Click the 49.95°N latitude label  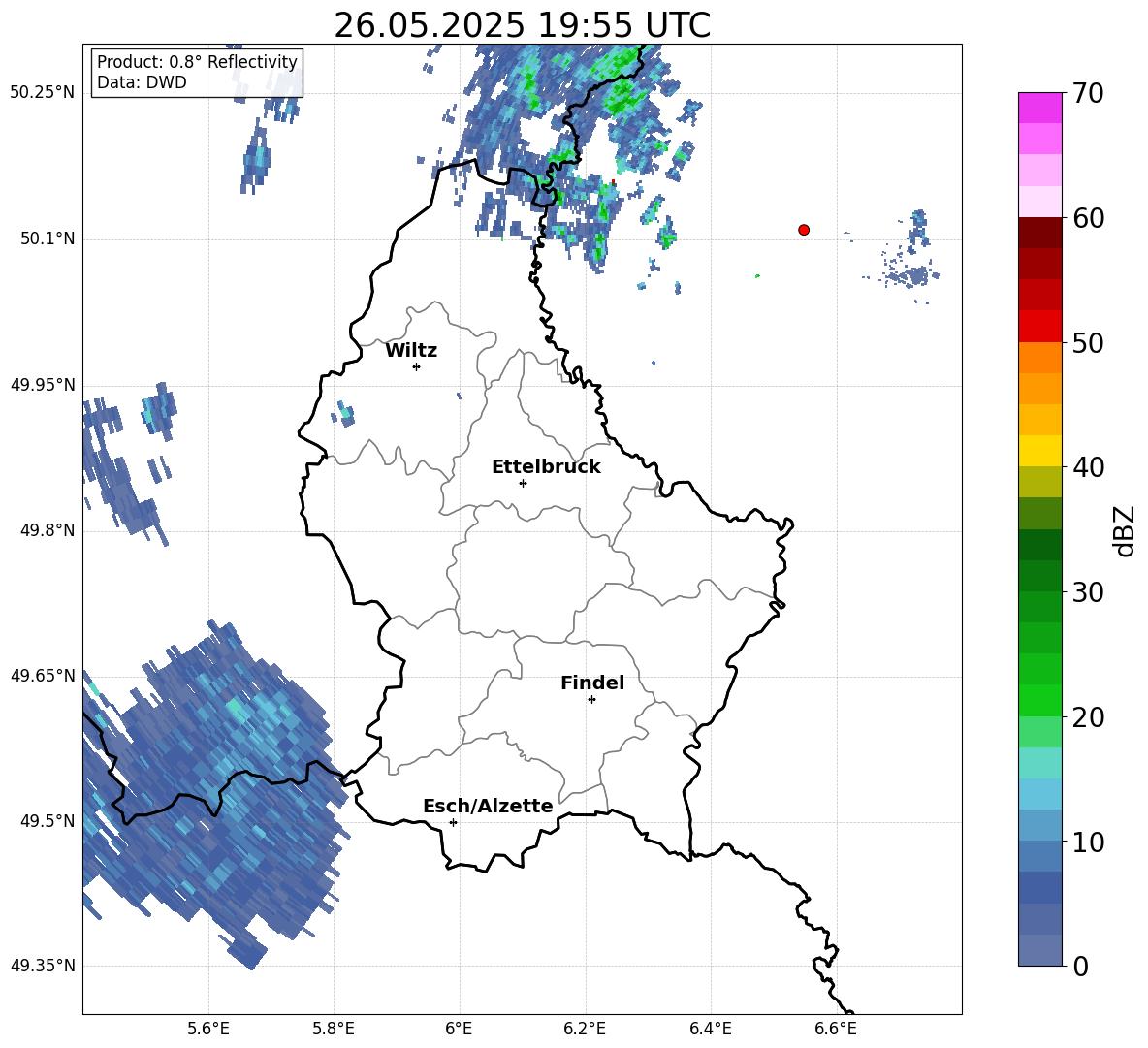(43, 385)
